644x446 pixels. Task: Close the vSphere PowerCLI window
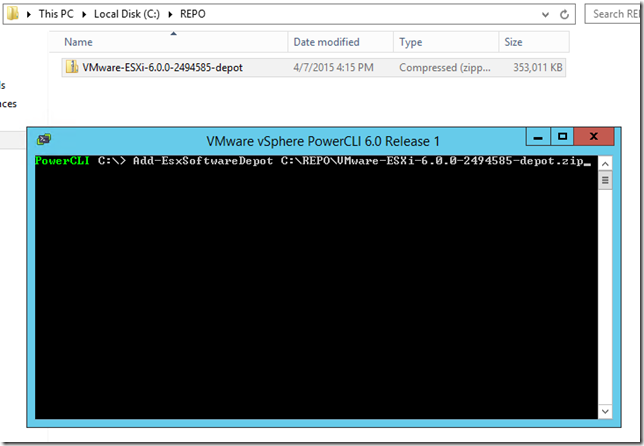click(594, 137)
